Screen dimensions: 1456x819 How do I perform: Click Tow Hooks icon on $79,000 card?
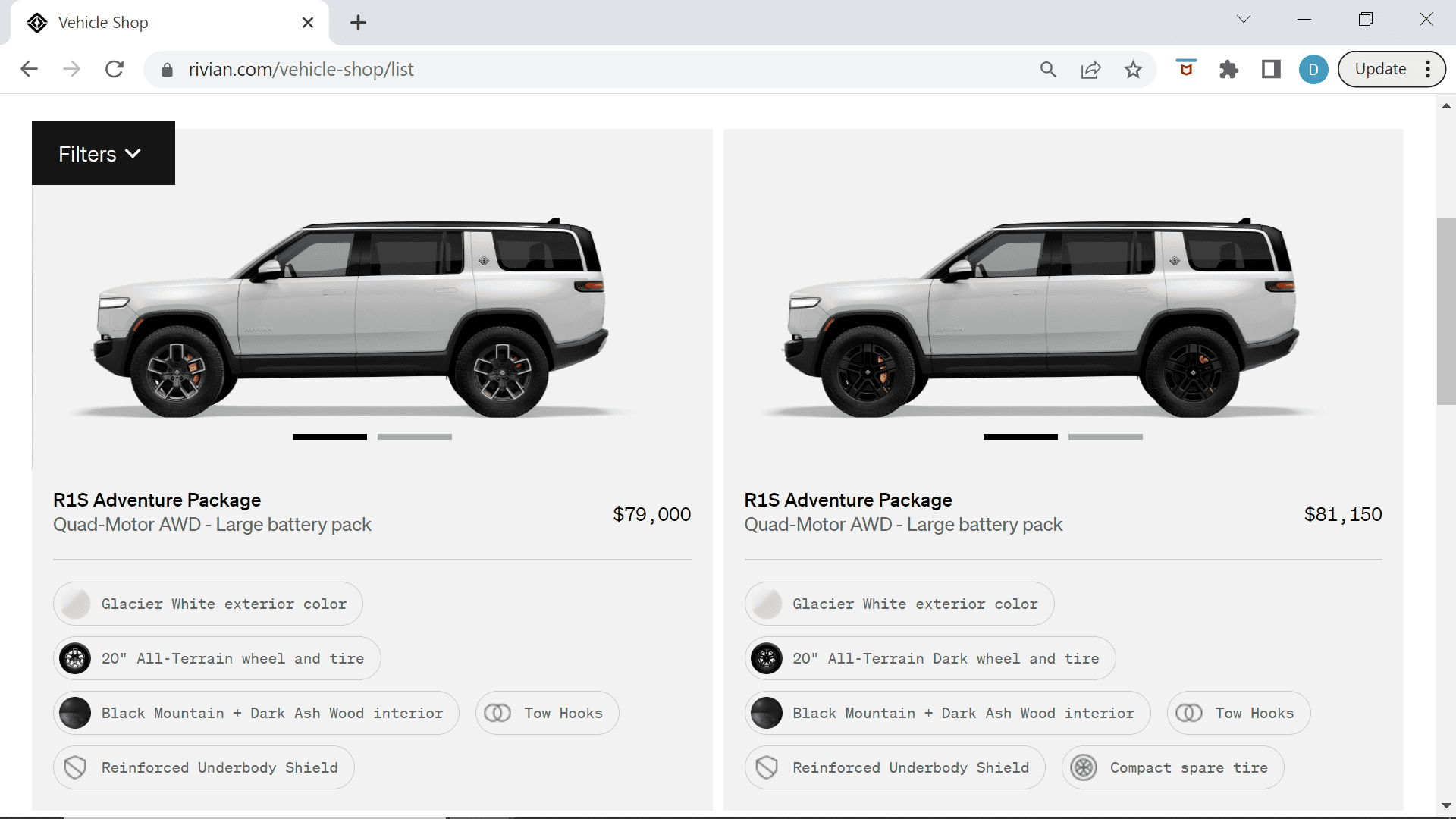pyautogui.click(x=497, y=713)
